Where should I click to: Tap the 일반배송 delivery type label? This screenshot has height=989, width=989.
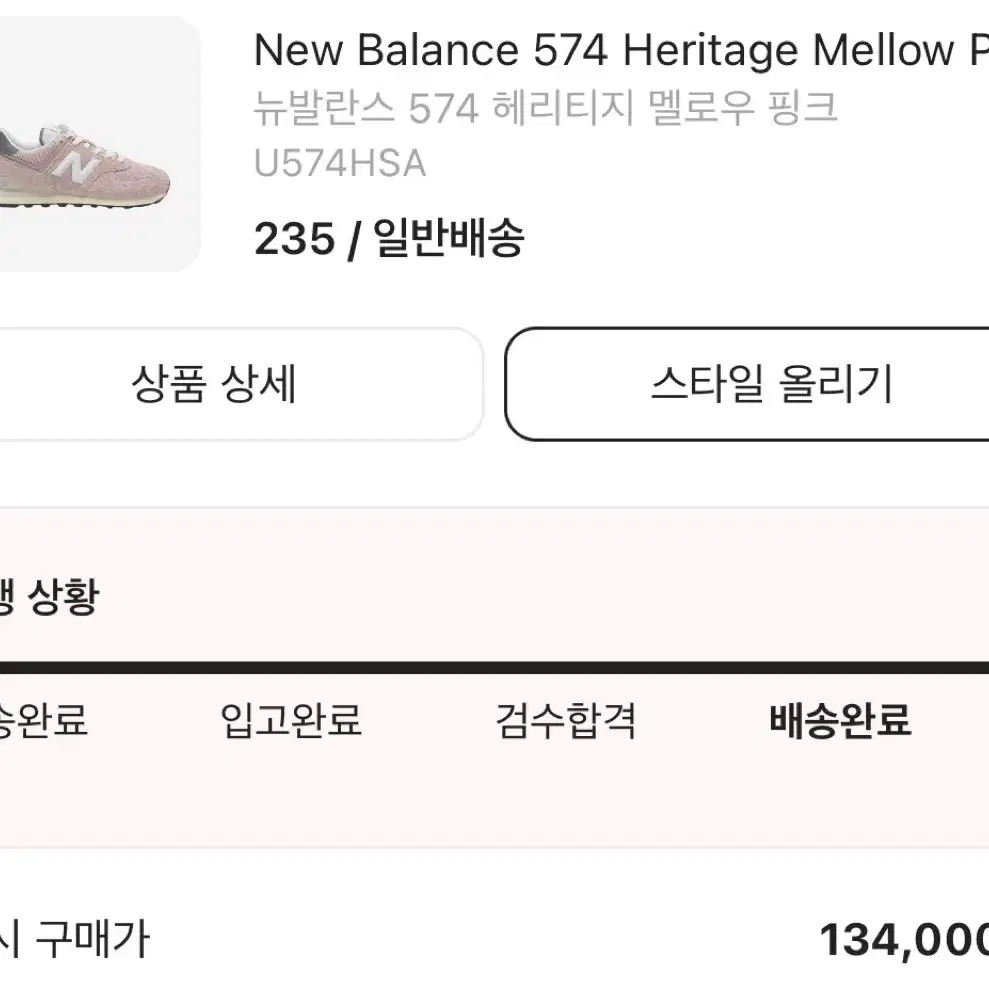click(448, 238)
